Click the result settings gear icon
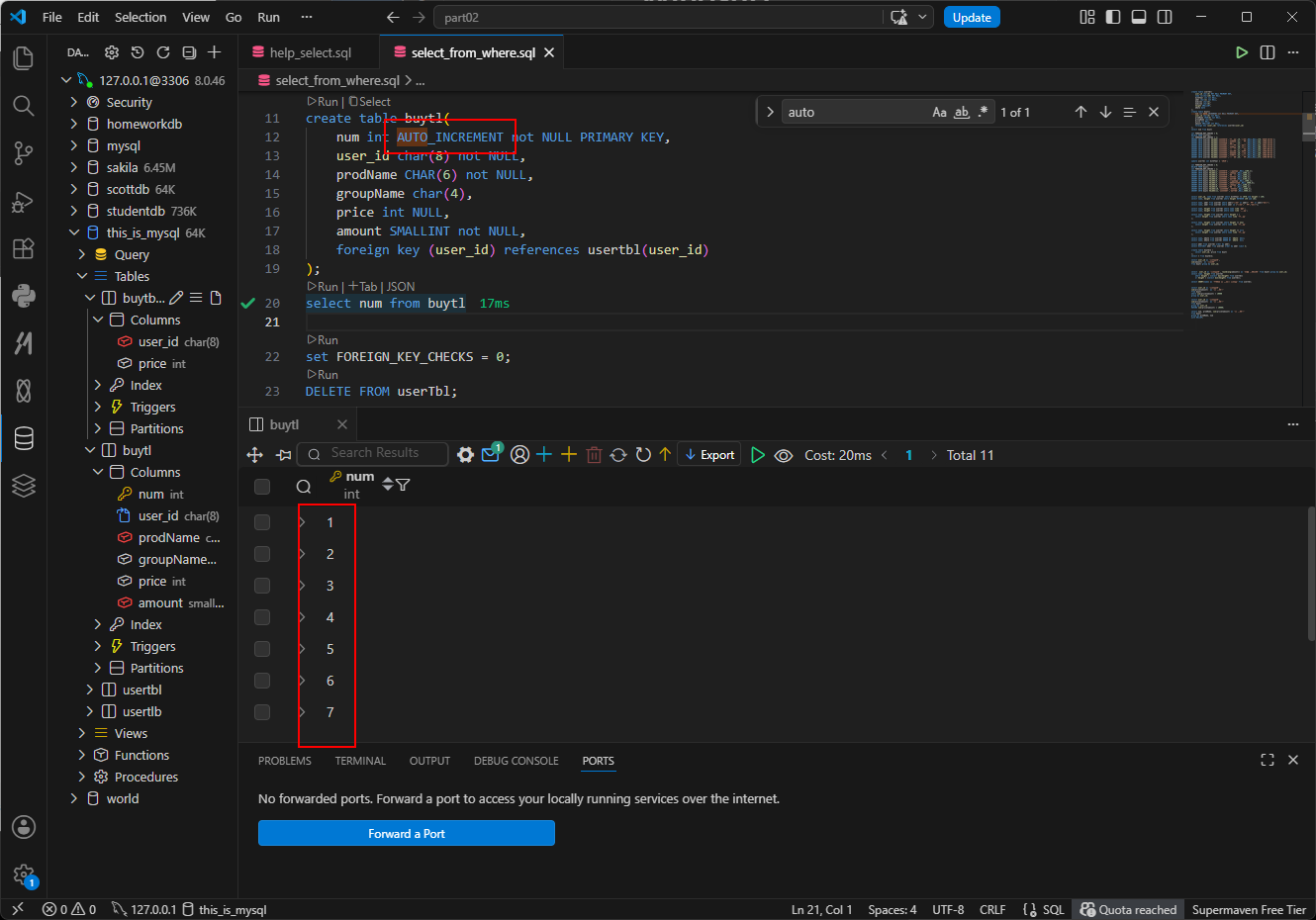 pyautogui.click(x=465, y=455)
